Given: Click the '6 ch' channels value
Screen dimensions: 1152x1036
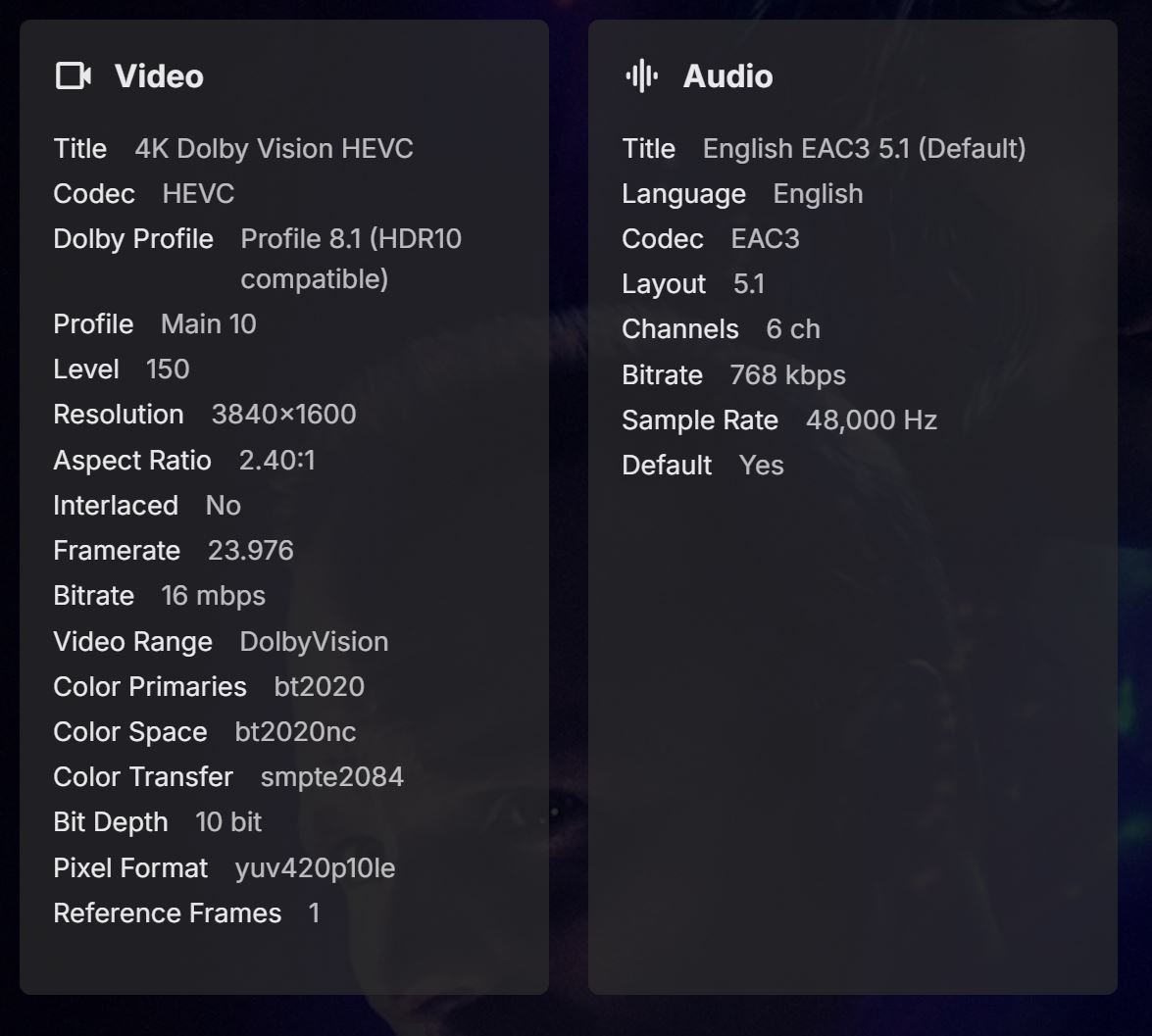Looking at the screenshot, I should [x=792, y=329].
